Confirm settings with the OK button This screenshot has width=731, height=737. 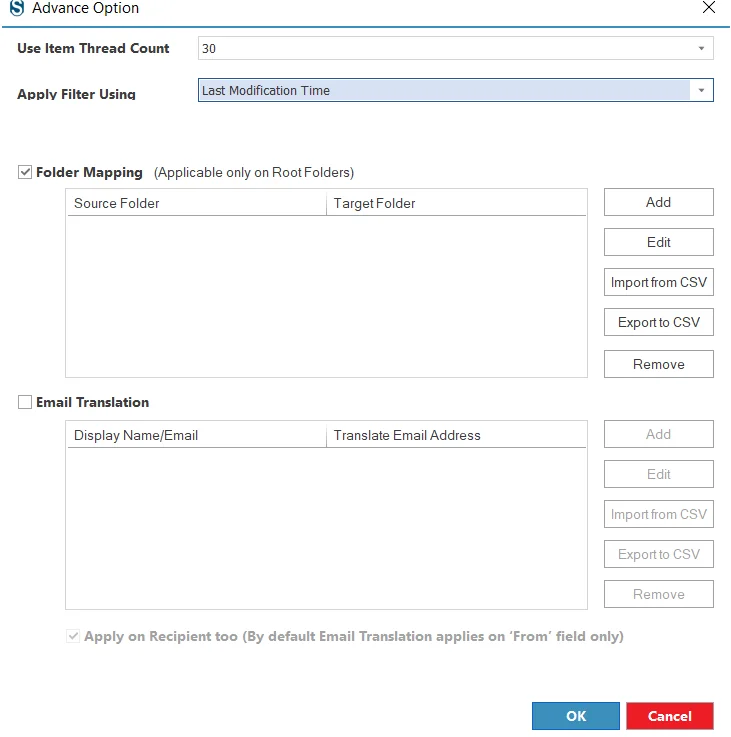pos(576,716)
